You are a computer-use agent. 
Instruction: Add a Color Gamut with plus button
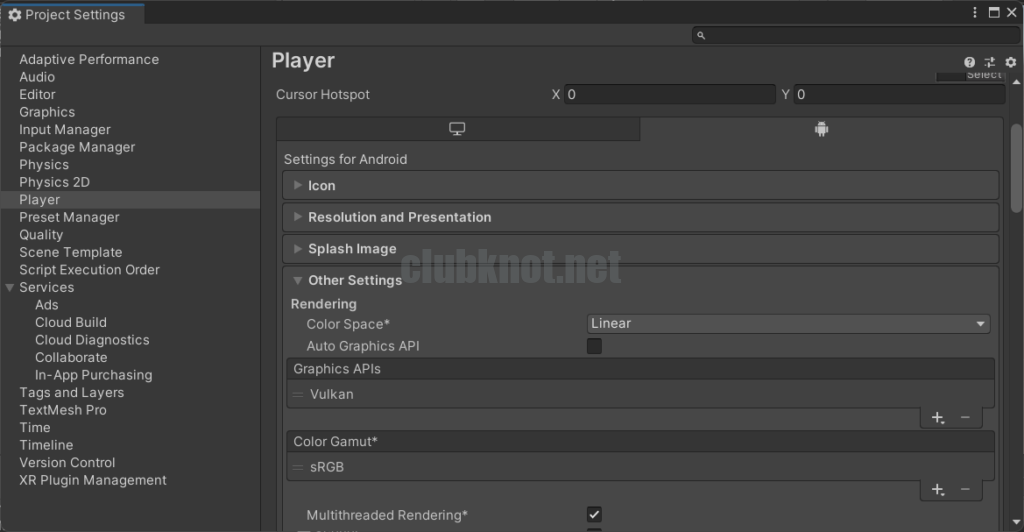pyautogui.click(x=937, y=489)
